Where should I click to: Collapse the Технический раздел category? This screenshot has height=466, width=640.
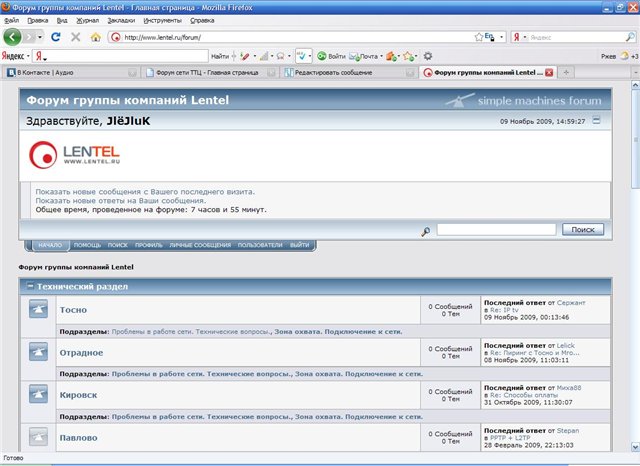(x=30, y=286)
